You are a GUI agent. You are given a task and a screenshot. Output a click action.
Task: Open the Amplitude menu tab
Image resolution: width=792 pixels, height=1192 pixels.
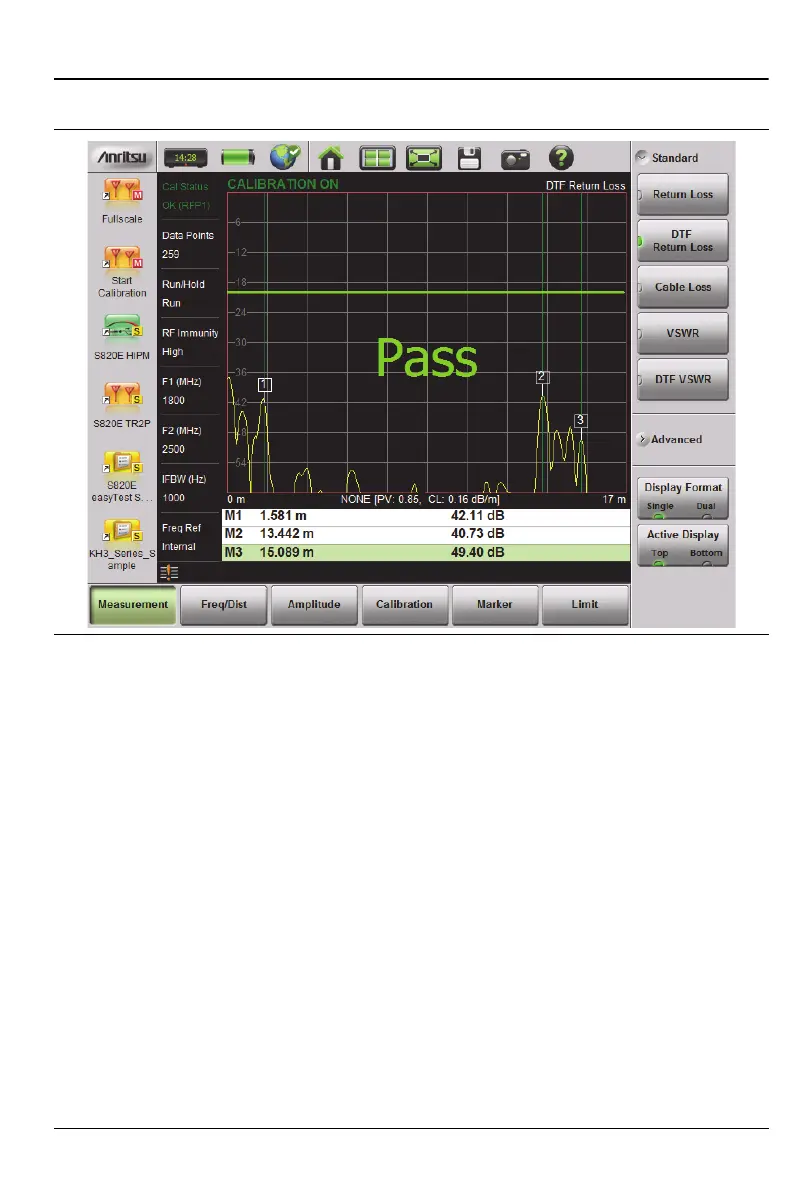pyautogui.click(x=314, y=605)
